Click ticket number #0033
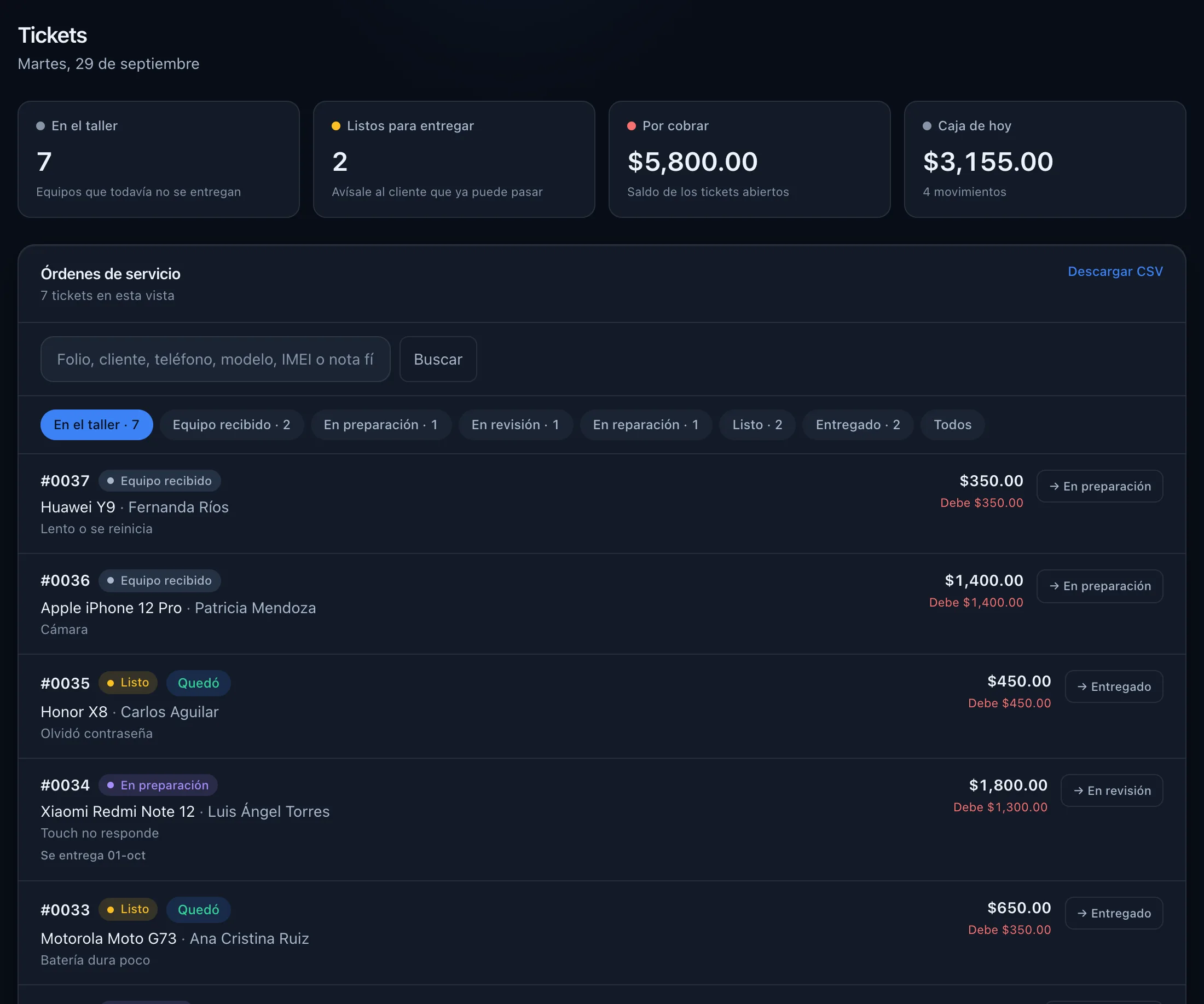The image size is (1204, 1004). 65,909
